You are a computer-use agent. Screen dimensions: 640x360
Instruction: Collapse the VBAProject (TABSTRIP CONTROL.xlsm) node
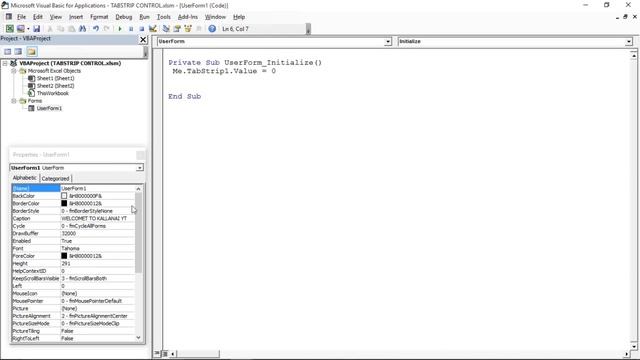point(5,63)
